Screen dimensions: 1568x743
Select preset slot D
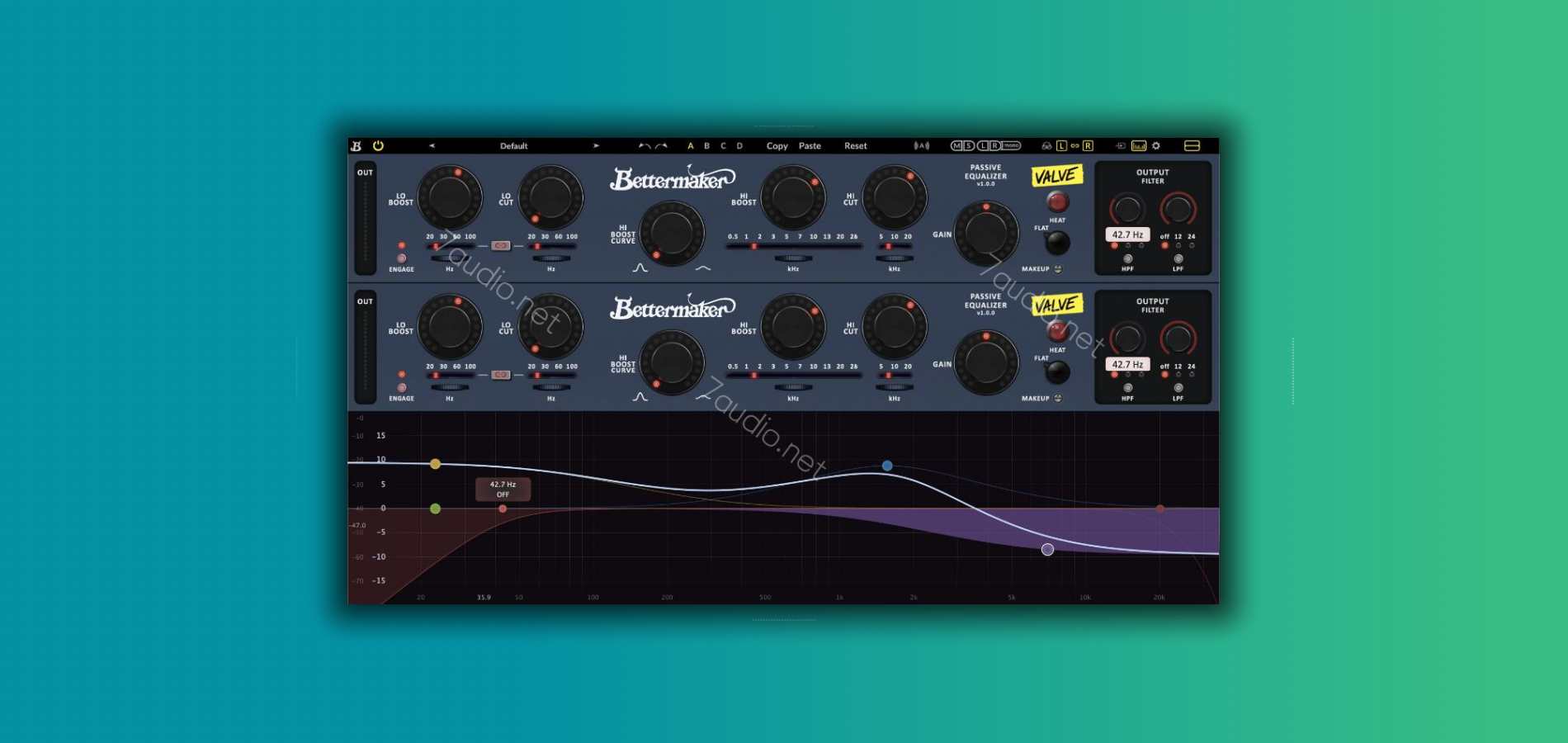click(x=739, y=145)
